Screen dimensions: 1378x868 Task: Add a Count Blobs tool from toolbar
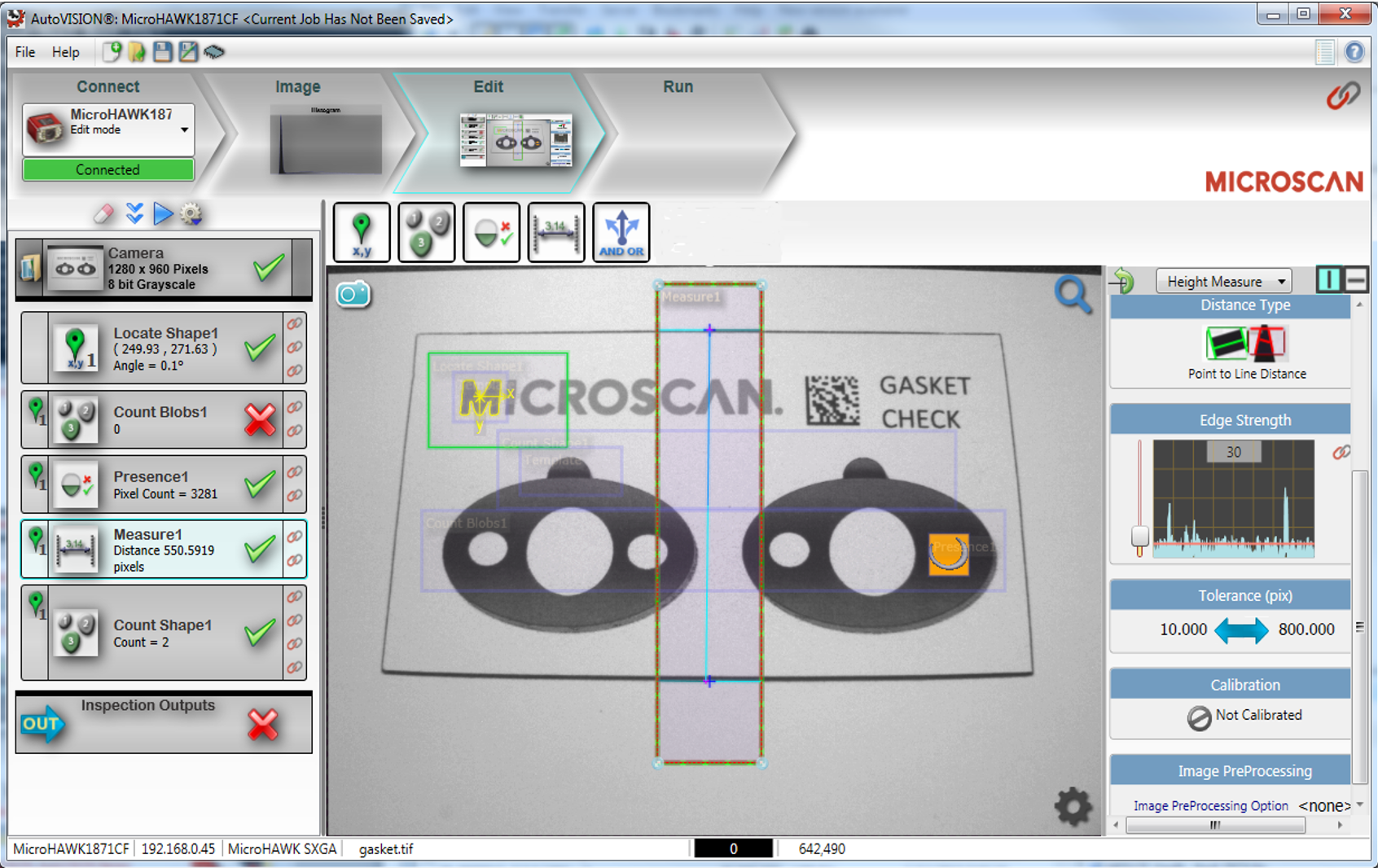click(x=427, y=232)
